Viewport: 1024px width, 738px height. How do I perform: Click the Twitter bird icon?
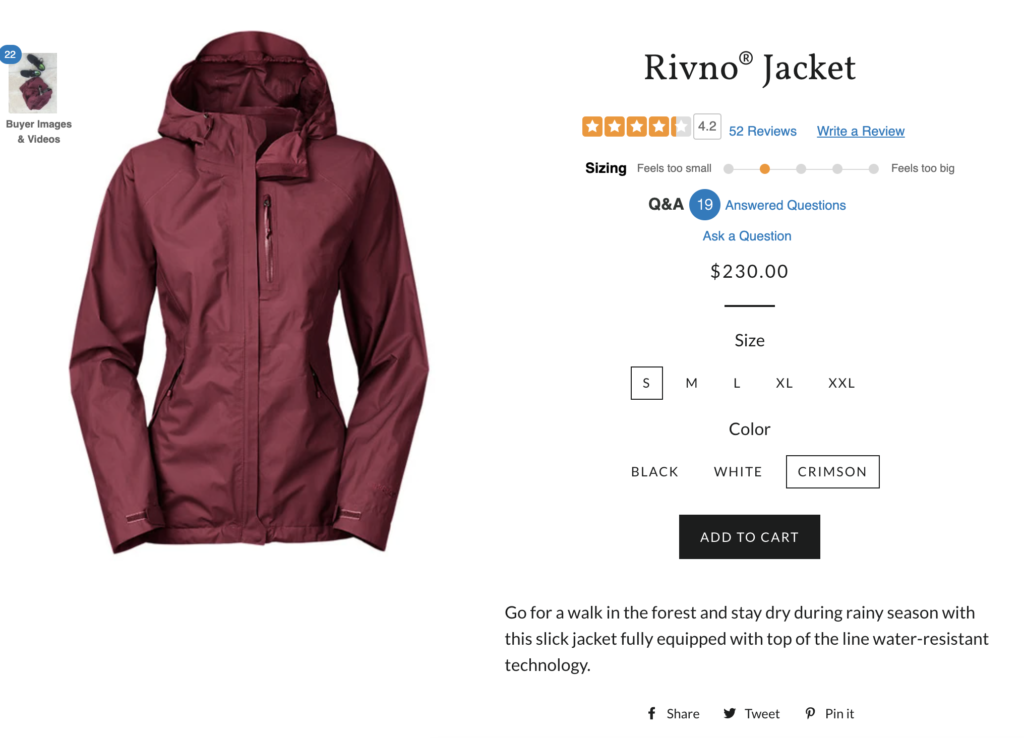730,713
